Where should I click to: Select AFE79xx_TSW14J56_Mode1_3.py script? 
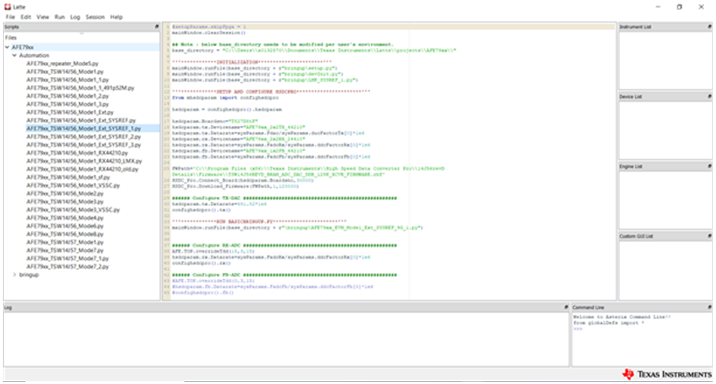point(67,104)
